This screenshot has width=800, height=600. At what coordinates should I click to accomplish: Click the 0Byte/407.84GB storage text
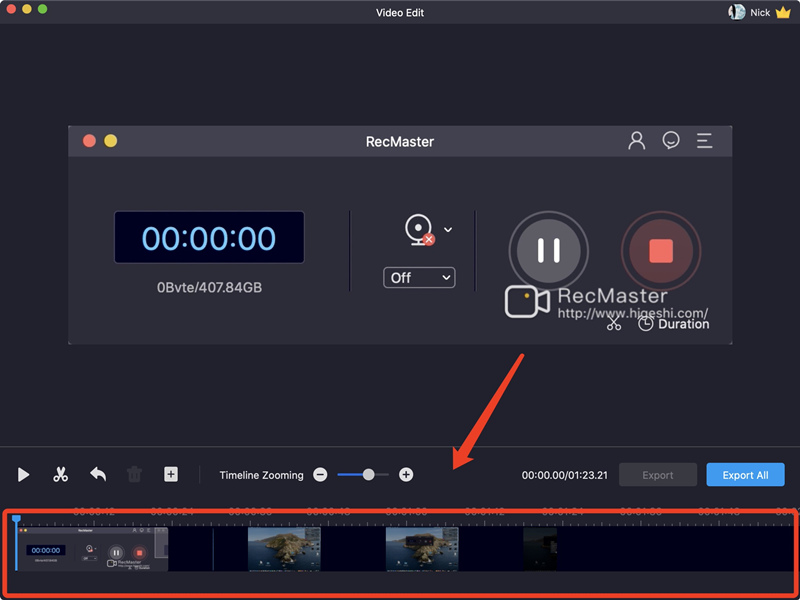click(x=209, y=288)
